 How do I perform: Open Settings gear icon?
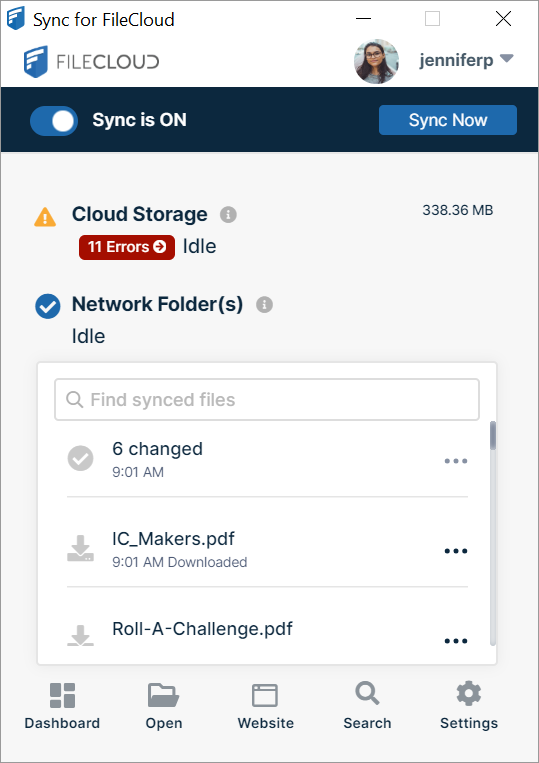pyautogui.click(x=469, y=693)
